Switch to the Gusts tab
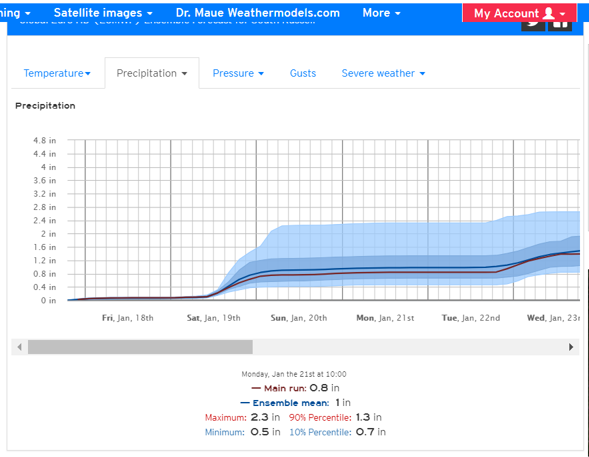This screenshot has width=589, height=457. (x=303, y=73)
